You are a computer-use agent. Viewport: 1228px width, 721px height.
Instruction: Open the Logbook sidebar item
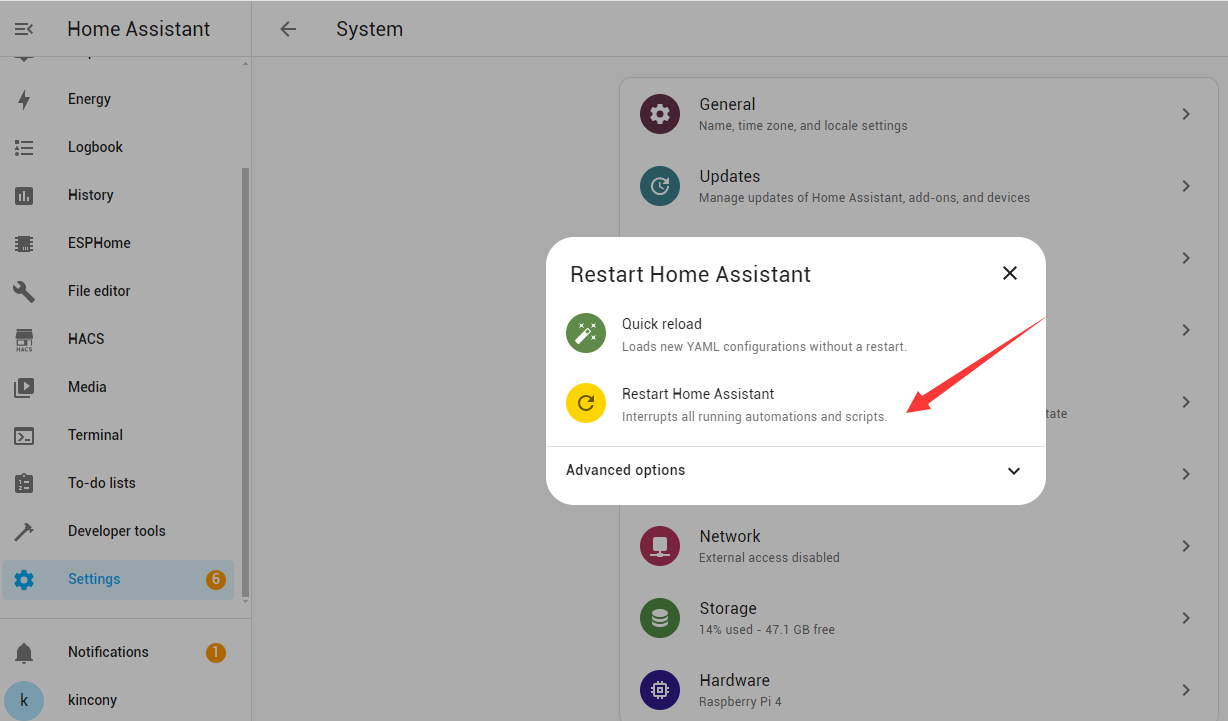pos(95,147)
